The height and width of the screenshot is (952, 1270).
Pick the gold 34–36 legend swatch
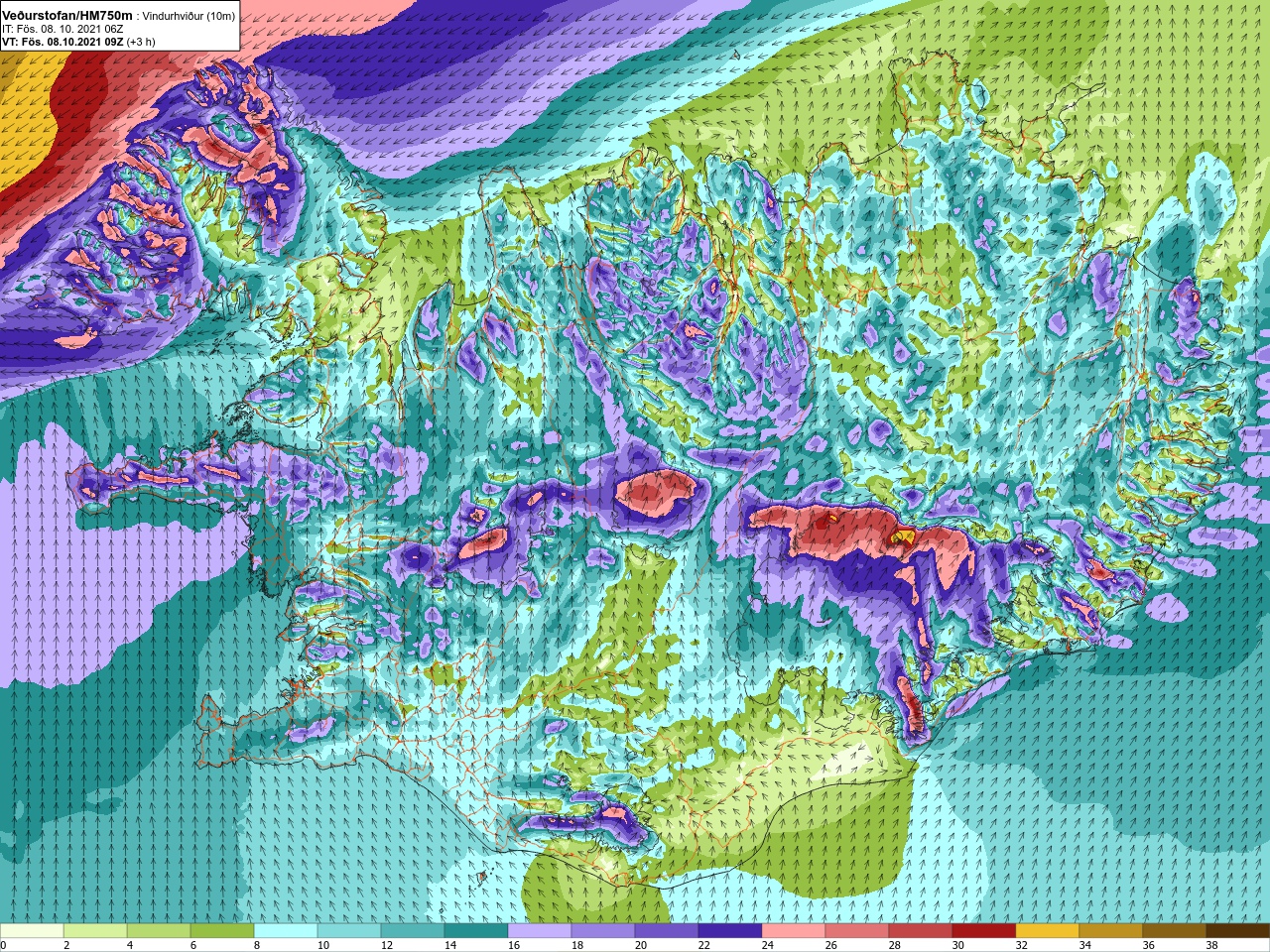point(1111,931)
